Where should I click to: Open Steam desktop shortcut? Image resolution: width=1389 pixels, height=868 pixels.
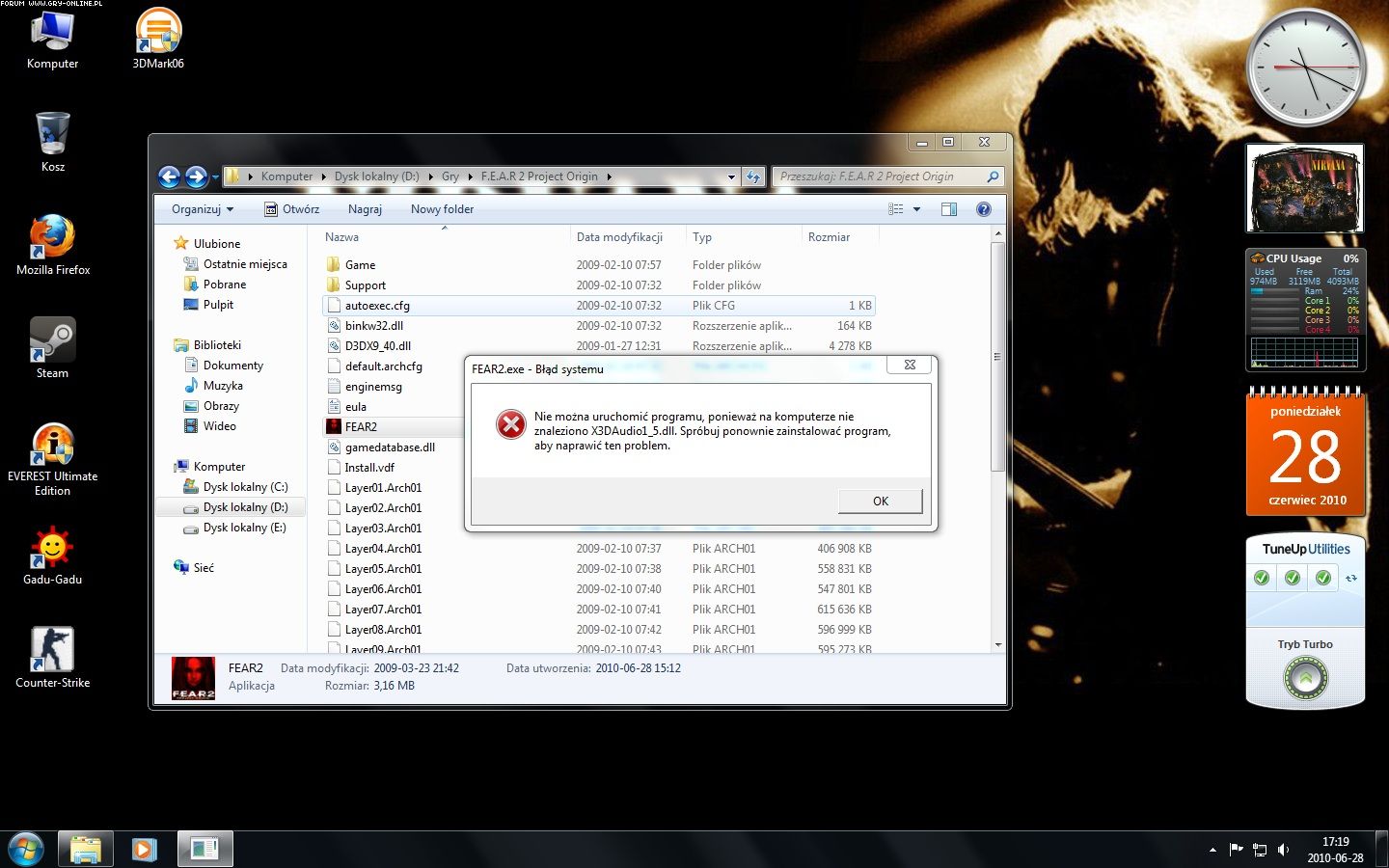pyautogui.click(x=52, y=348)
